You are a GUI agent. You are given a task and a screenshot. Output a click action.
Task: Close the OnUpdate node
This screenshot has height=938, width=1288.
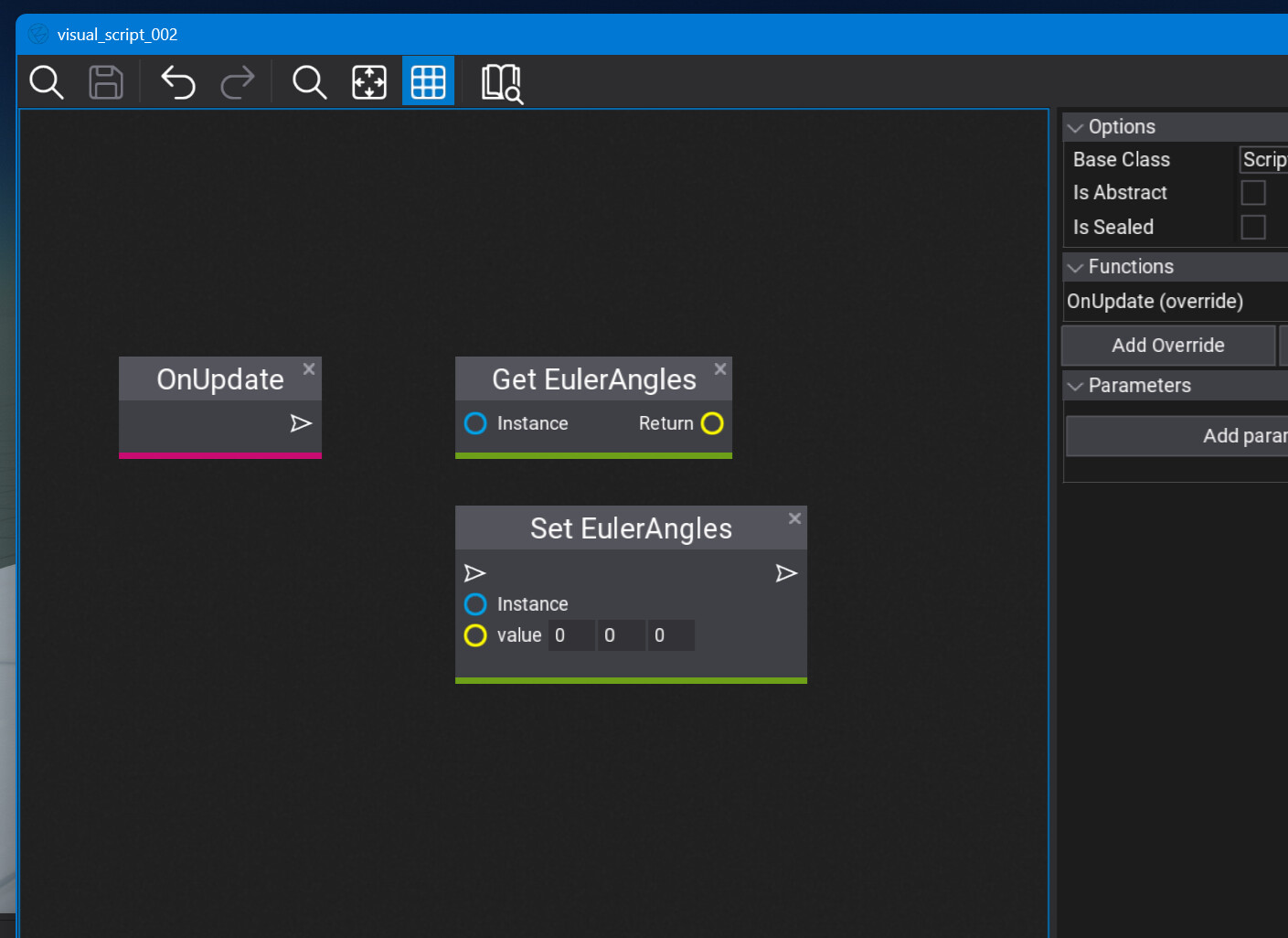pos(309,369)
